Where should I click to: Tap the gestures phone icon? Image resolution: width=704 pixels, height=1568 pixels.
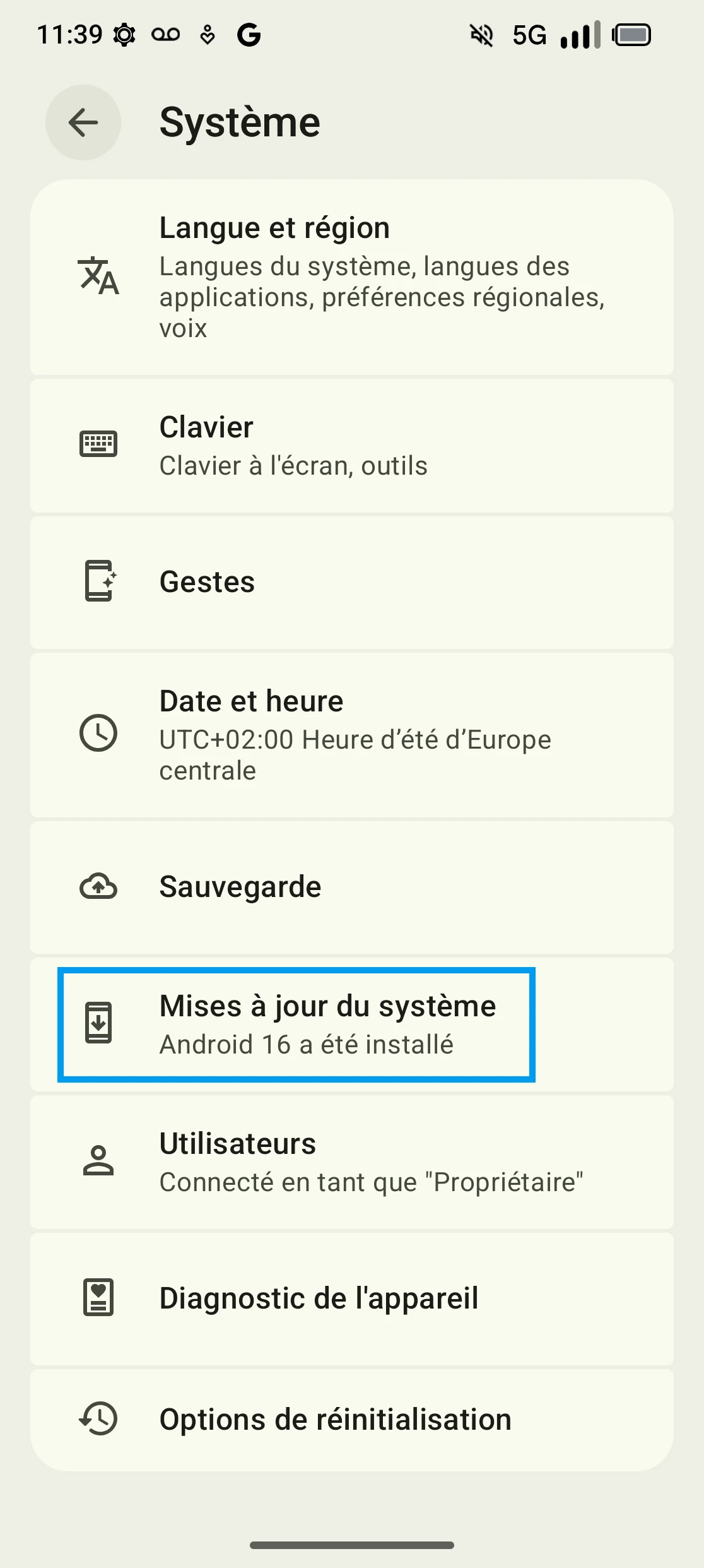[x=100, y=581]
